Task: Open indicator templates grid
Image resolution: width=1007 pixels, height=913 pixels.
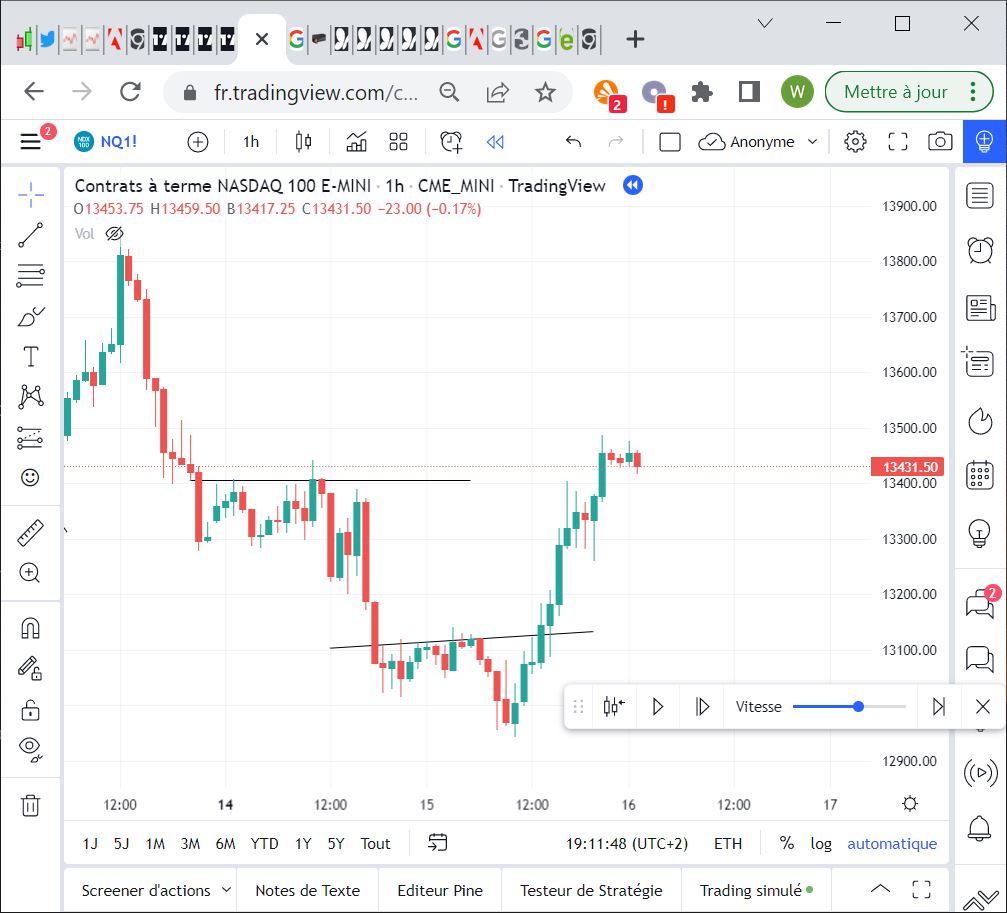Action: click(x=398, y=141)
